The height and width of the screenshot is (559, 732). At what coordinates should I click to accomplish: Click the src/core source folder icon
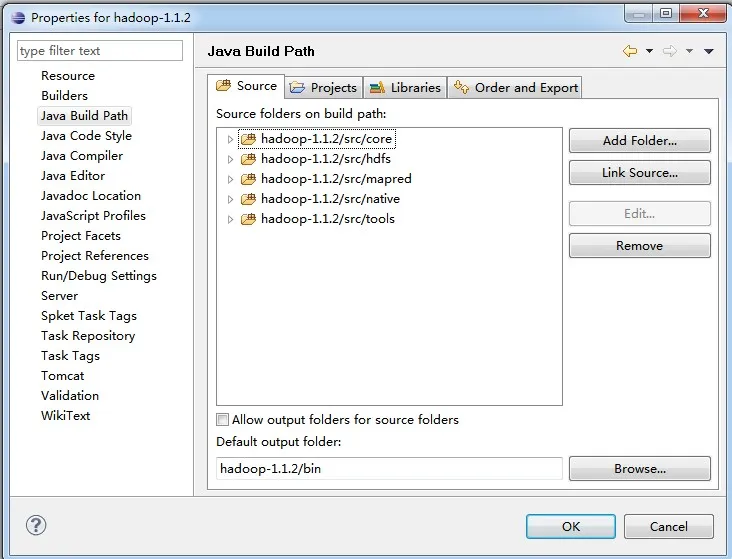click(248, 139)
